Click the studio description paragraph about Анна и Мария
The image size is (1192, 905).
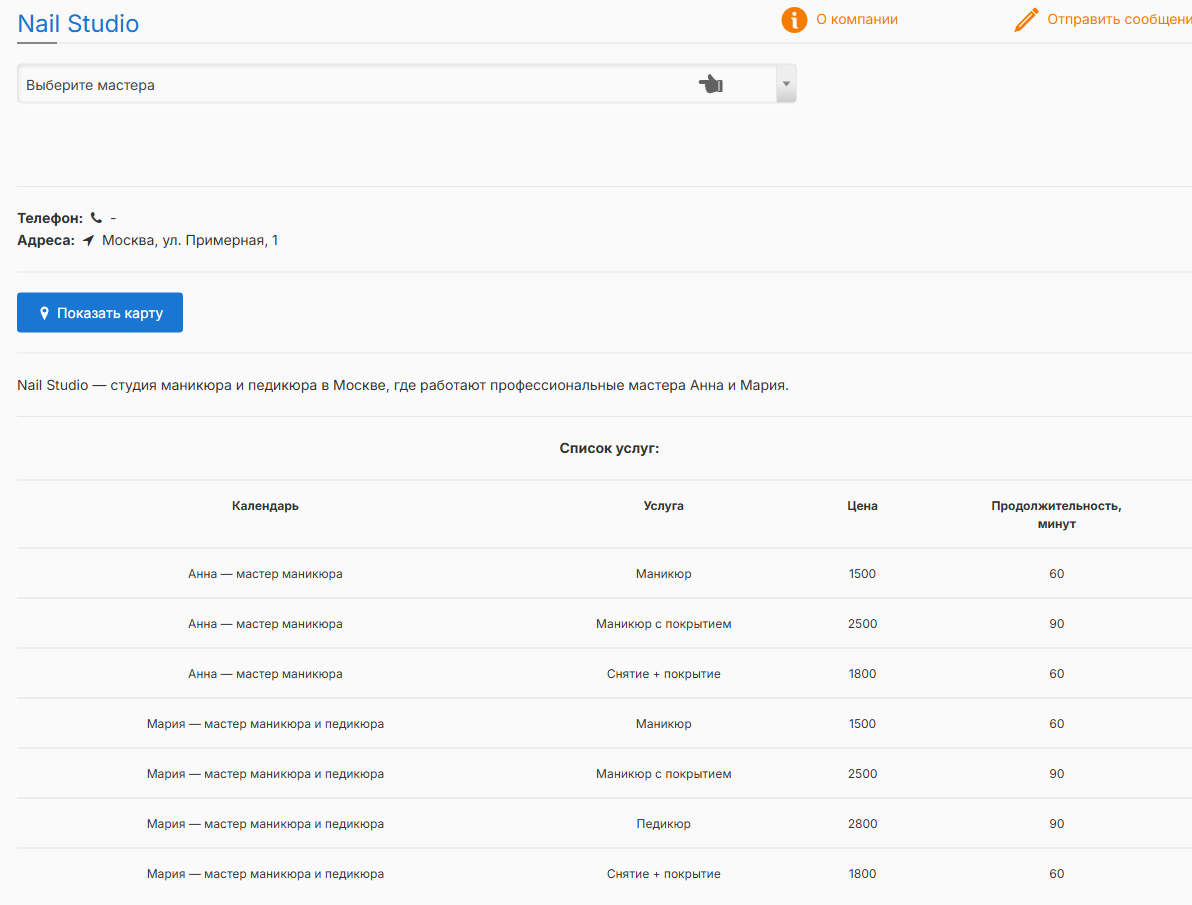[x=403, y=386]
